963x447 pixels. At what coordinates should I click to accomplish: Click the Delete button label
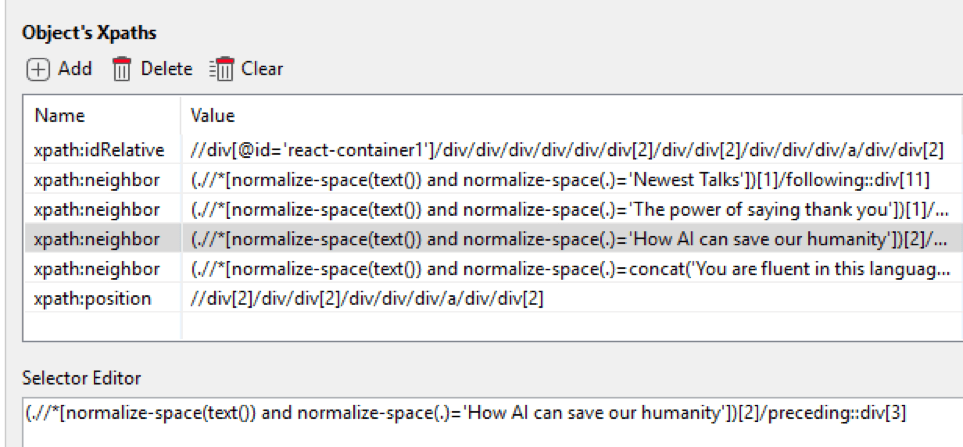coord(166,69)
